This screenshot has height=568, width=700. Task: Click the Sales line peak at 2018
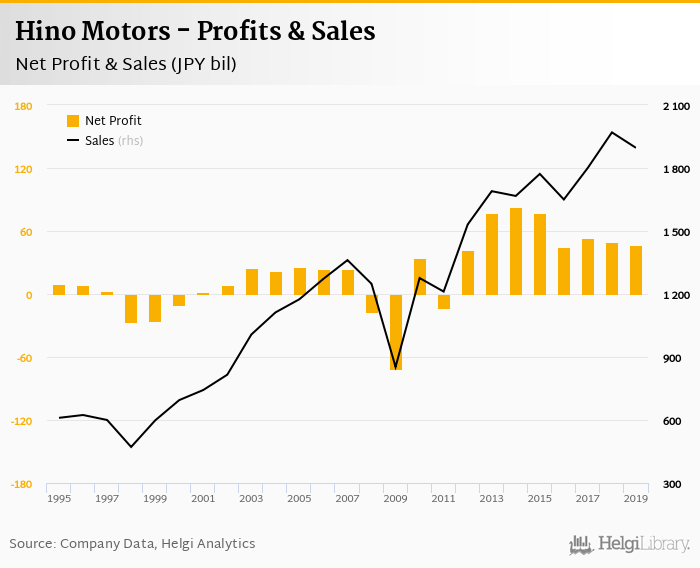tap(612, 132)
